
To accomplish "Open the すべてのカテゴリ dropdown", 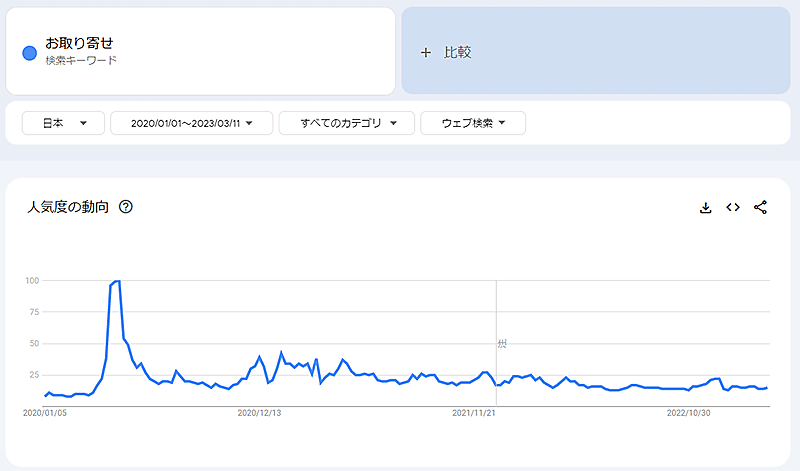I will [x=346, y=123].
